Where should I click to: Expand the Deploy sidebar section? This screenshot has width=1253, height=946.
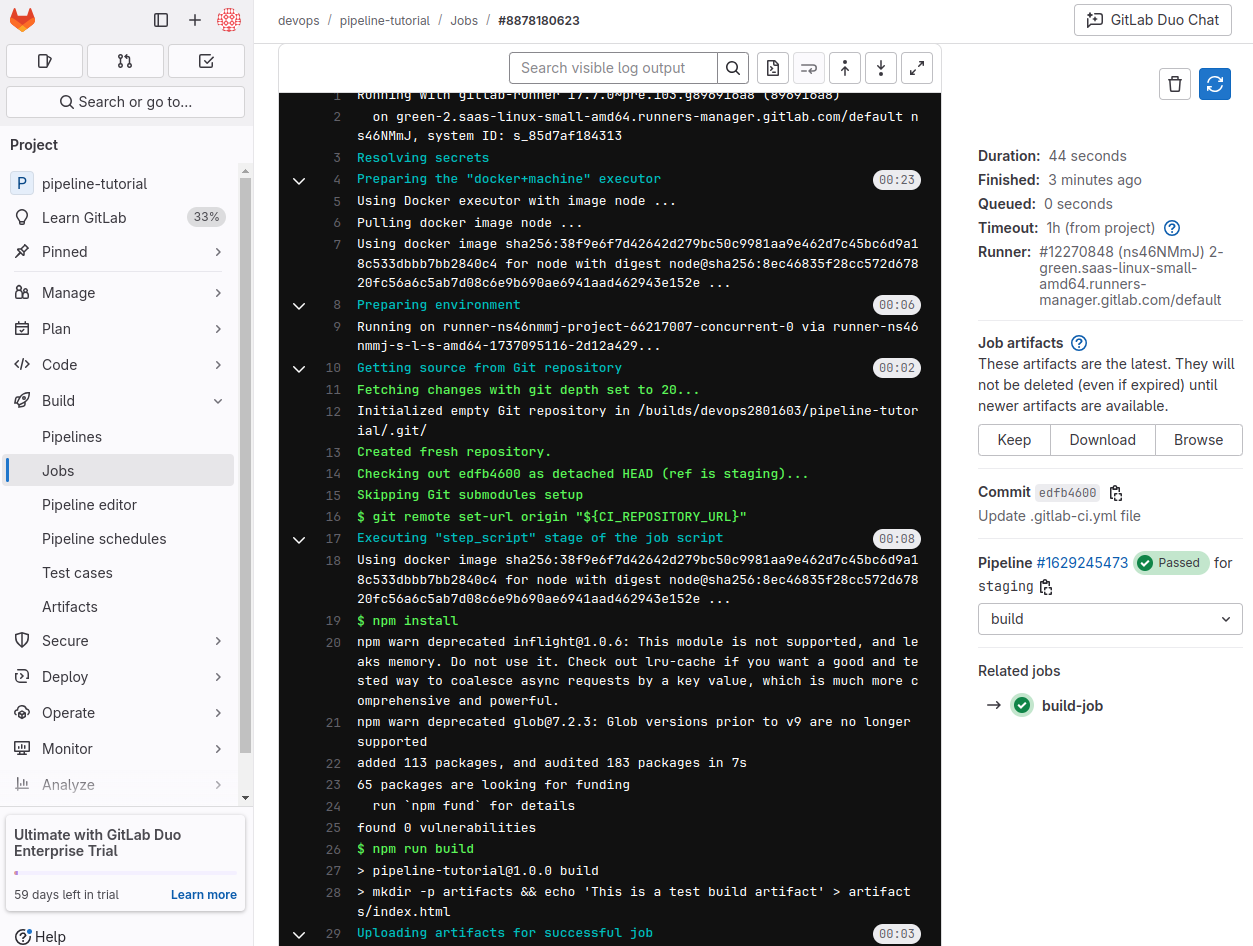pos(120,677)
